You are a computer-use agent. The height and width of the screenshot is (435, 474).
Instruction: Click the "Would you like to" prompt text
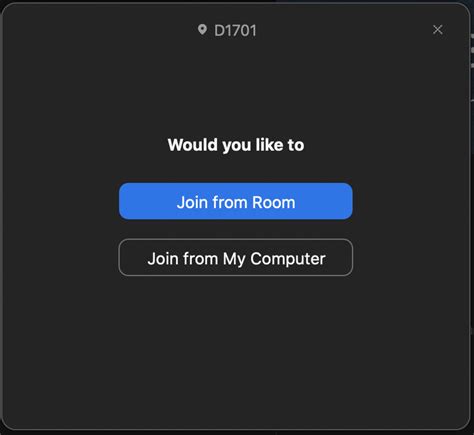[x=236, y=145]
